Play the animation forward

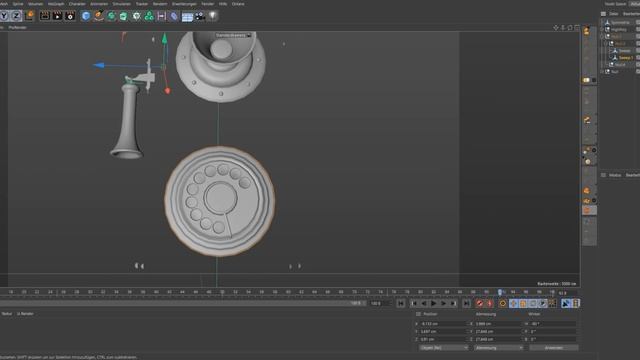pos(433,303)
